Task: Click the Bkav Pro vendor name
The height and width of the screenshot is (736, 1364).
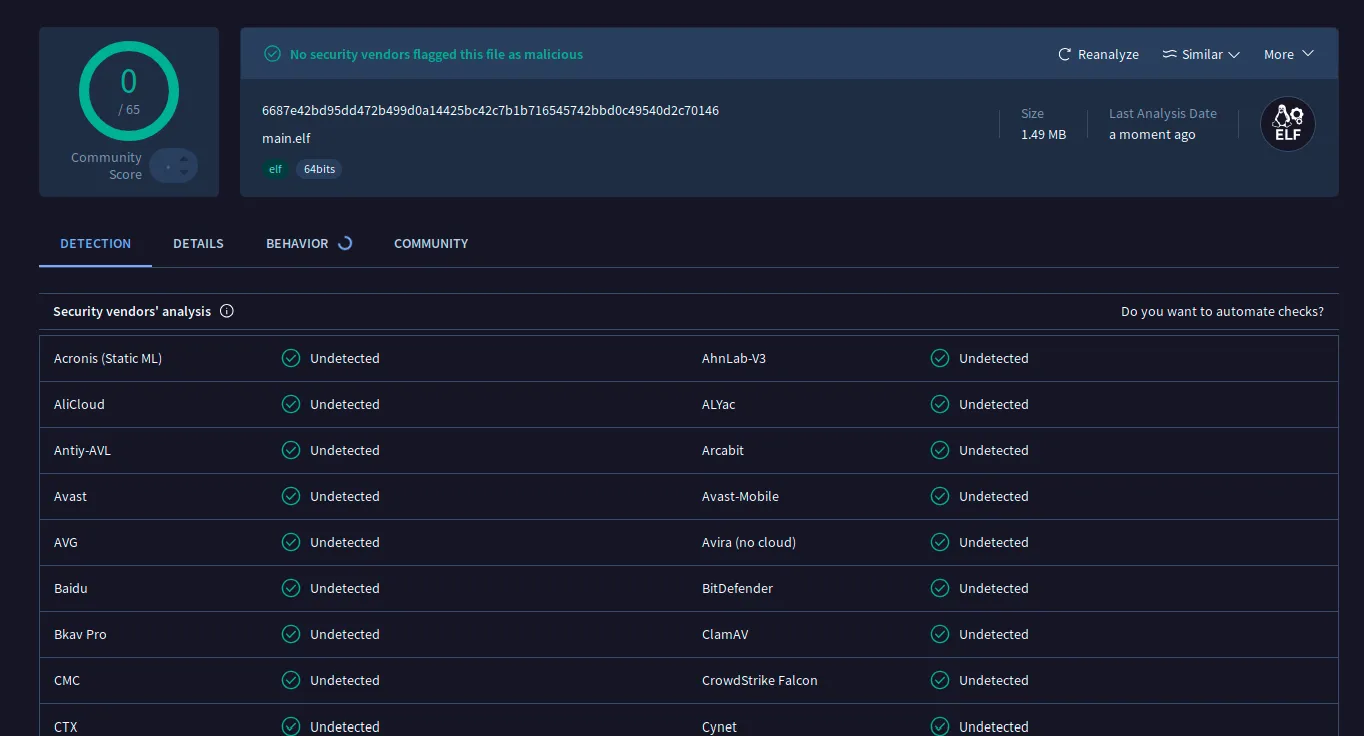Action: click(x=80, y=634)
